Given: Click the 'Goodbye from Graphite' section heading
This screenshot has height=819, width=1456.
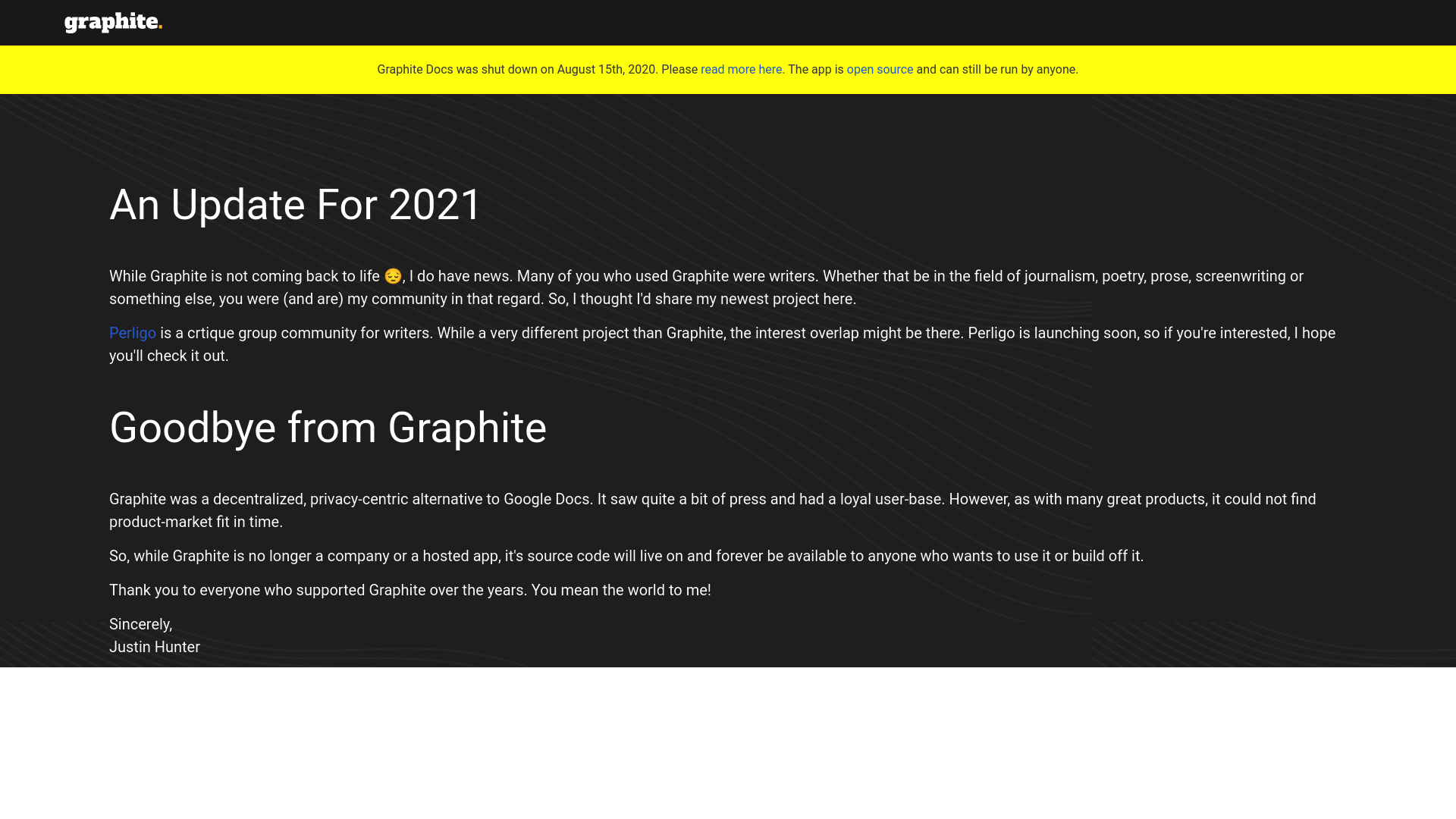Looking at the screenshot, I should coord(327,428).
